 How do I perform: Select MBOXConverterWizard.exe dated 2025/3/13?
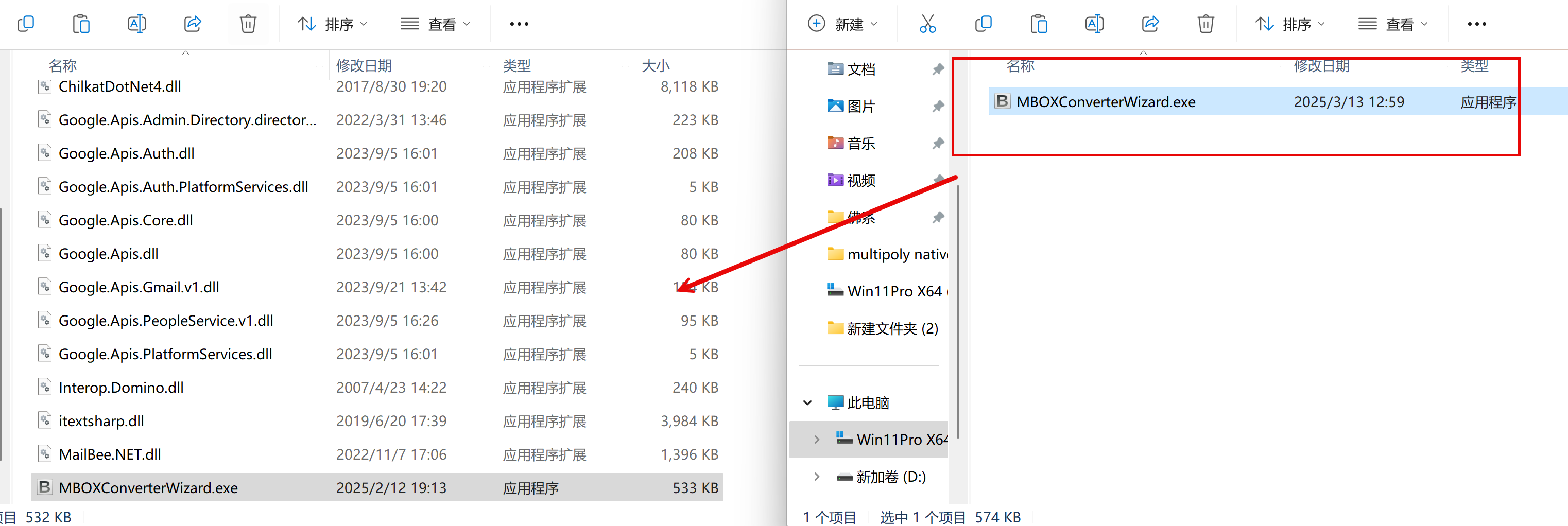(1106, 101)
